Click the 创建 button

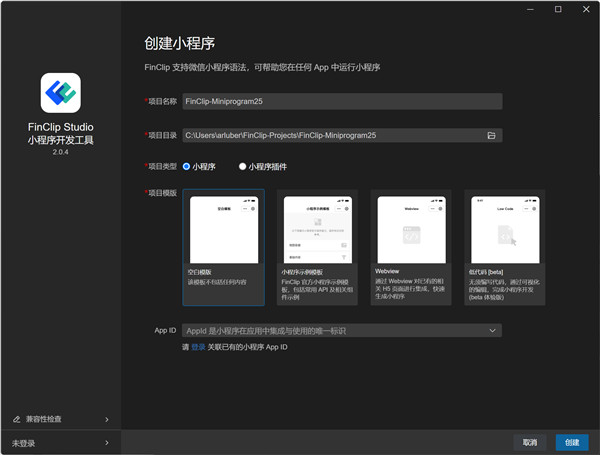pyautogui.click(x=572, y=442)
